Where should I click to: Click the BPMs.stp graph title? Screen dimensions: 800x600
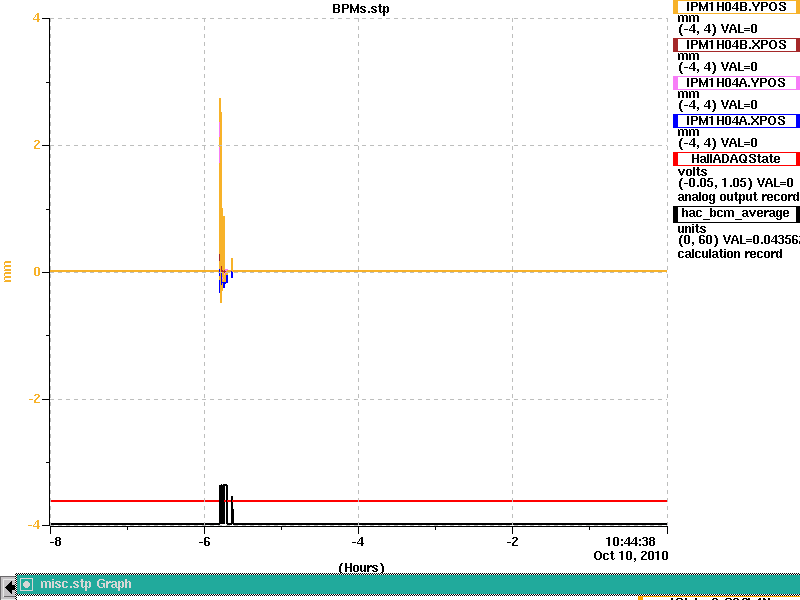(x=361, y=9)
